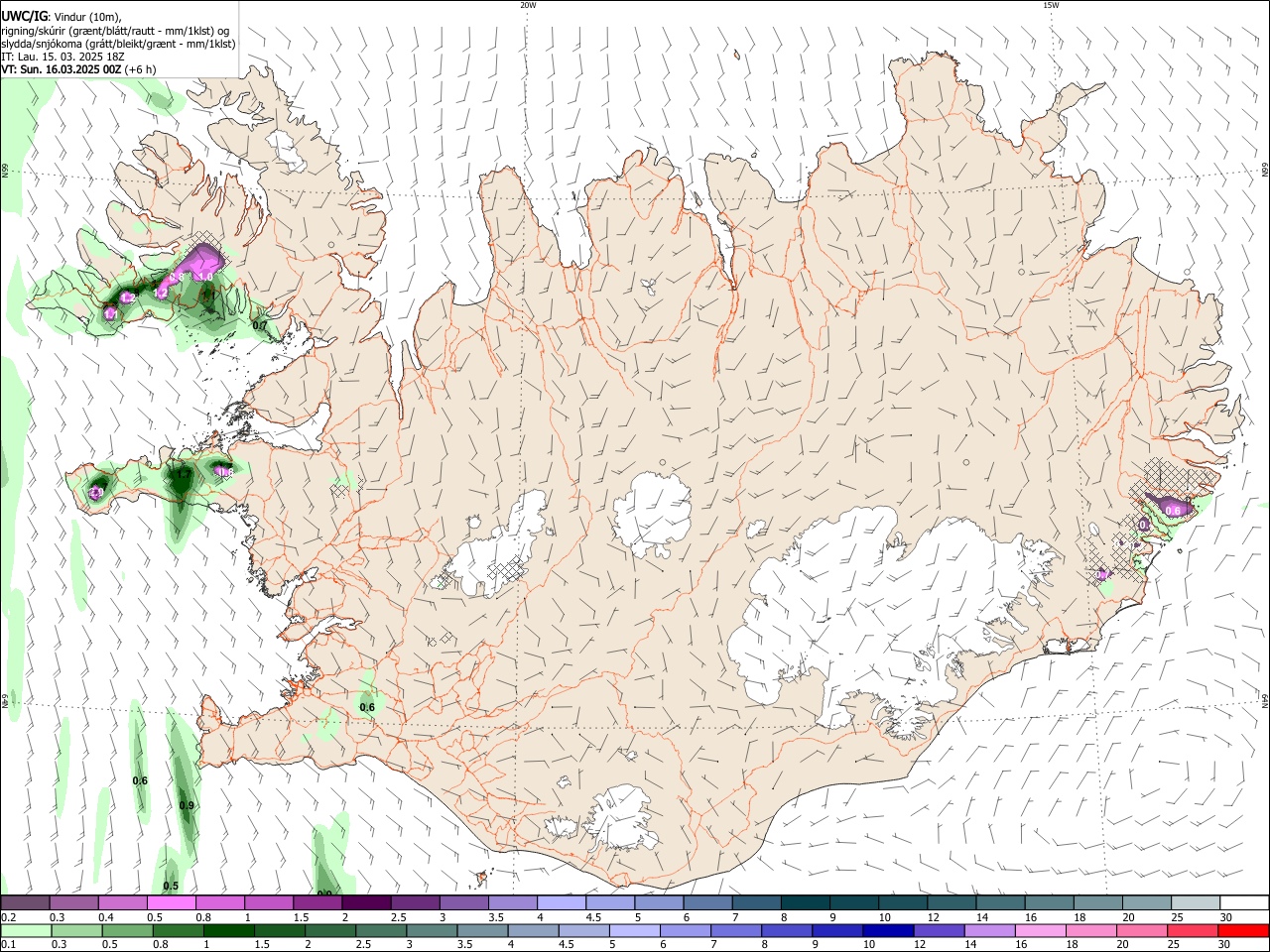
Task: Click the '15W' longitude label at top
Action: click(x=1051, y=5)
